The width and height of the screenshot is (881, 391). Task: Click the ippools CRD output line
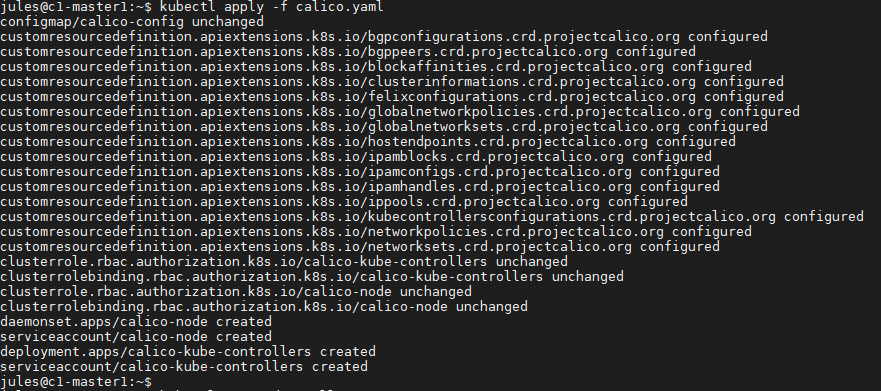coord(344,202)
